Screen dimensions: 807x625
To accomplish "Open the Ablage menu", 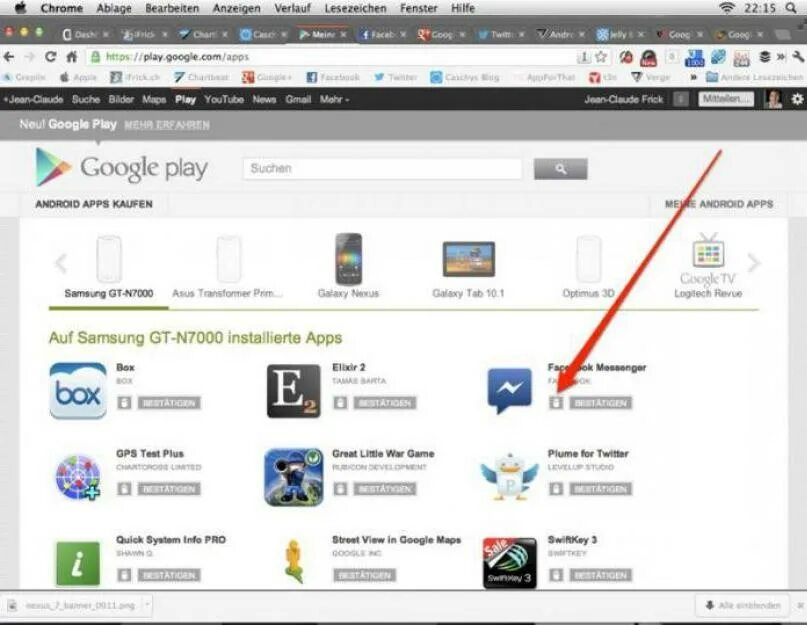I will click(114, 8).
